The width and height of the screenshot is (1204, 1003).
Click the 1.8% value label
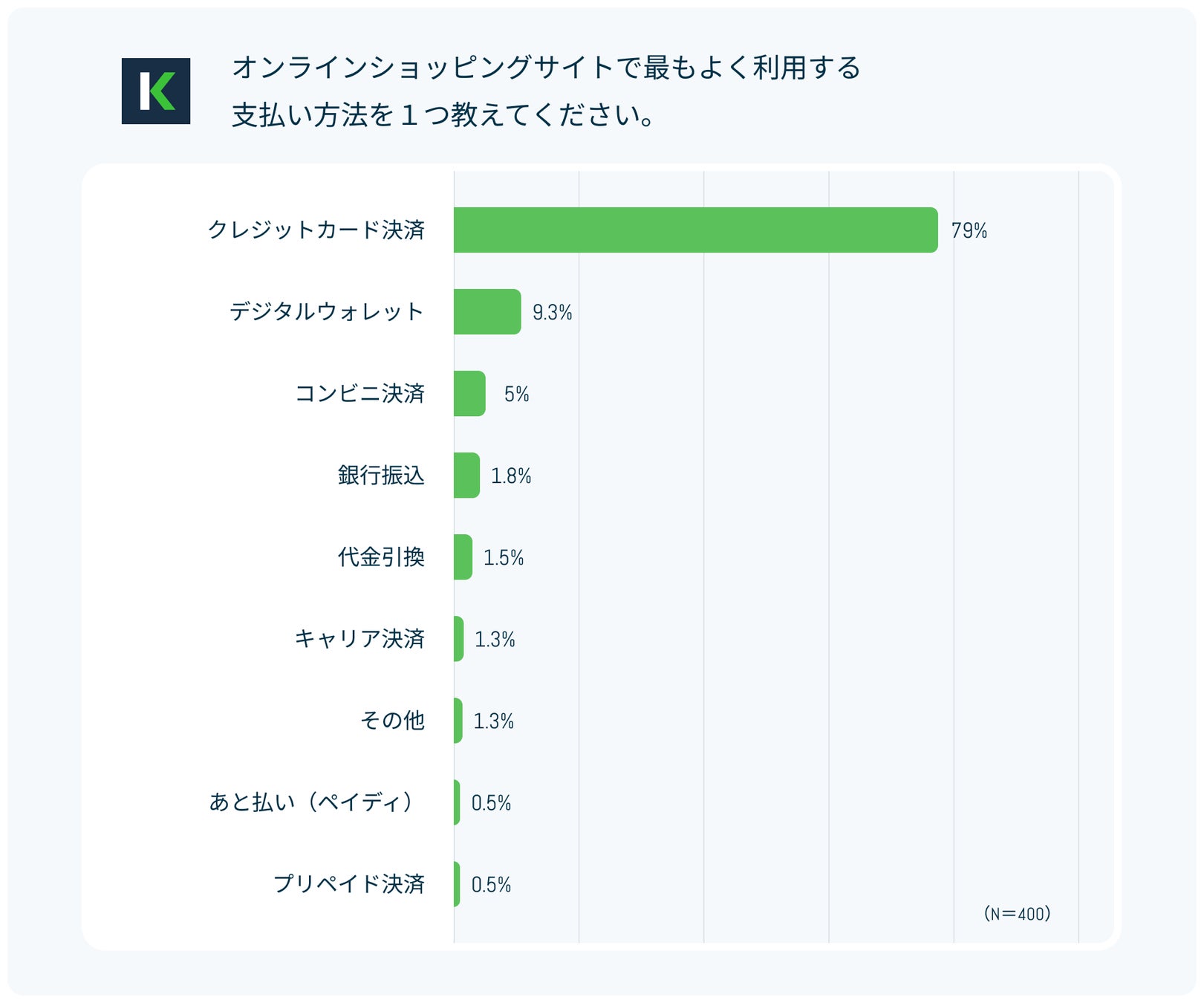click(x=511, y=476)
